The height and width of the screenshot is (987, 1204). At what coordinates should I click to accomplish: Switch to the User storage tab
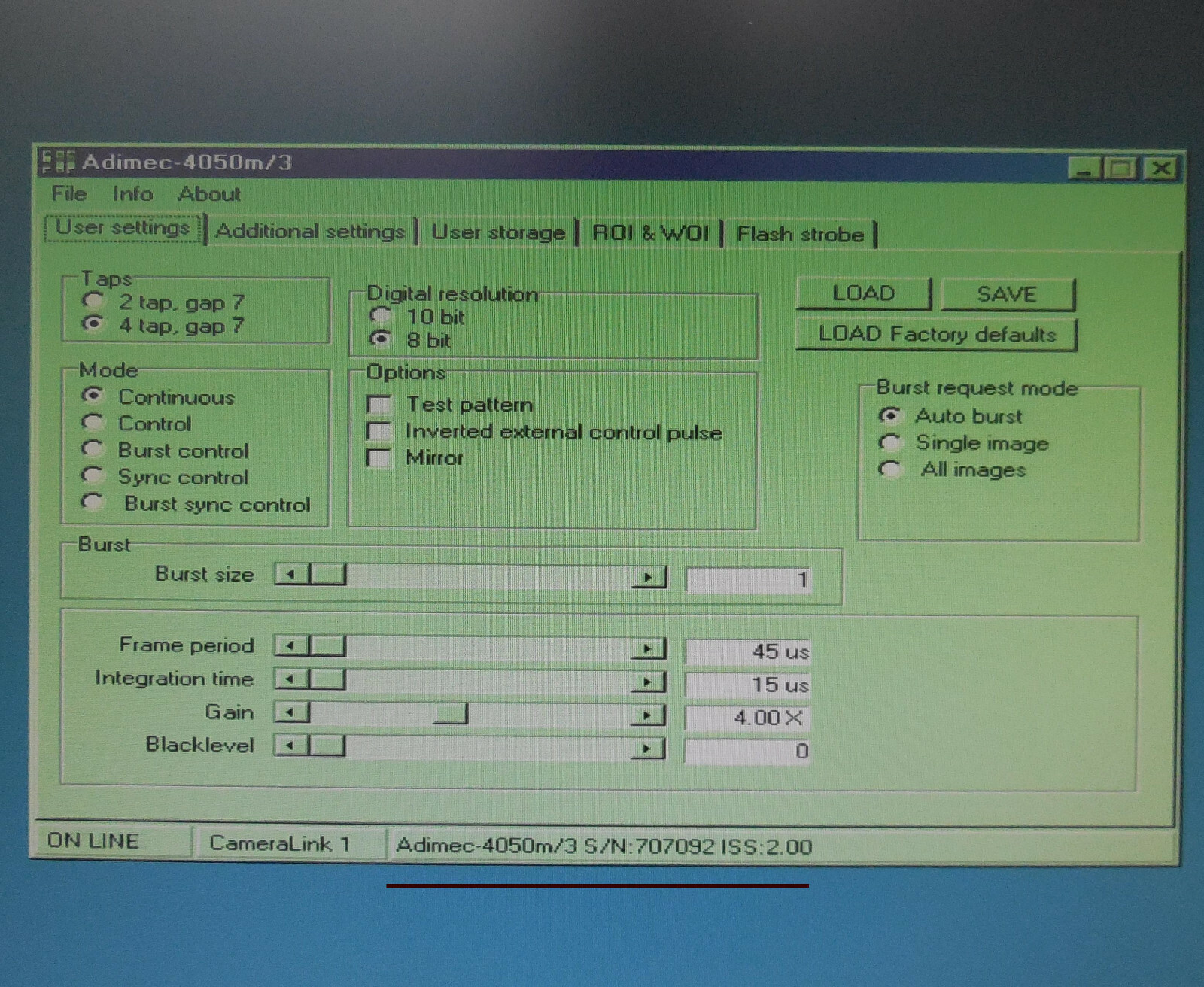[x=497, y=232]
